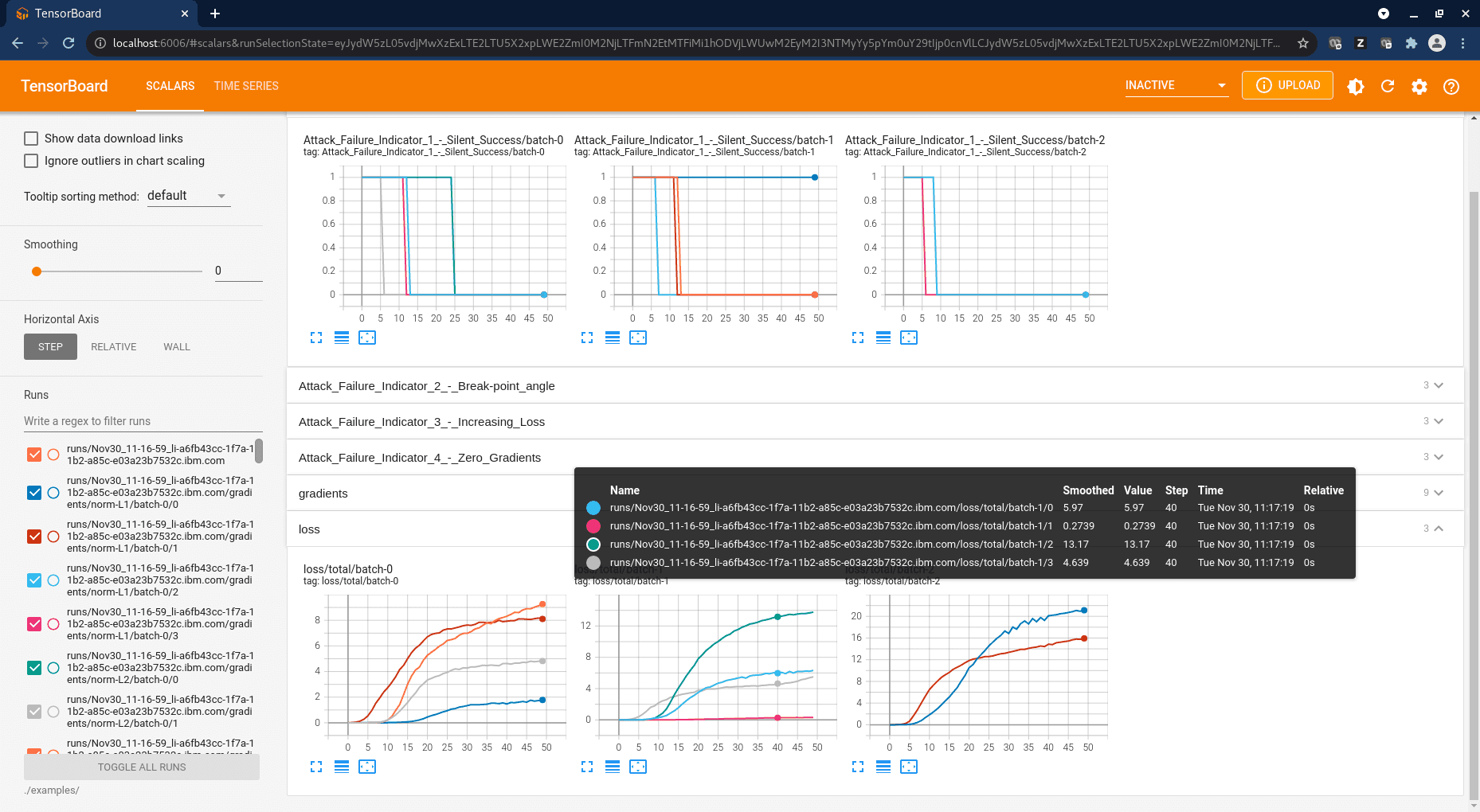Expand the loss/total/batch-1 chart to full size
The image size is (1480, 812).
pyautogui.click(x=587, y=767)
